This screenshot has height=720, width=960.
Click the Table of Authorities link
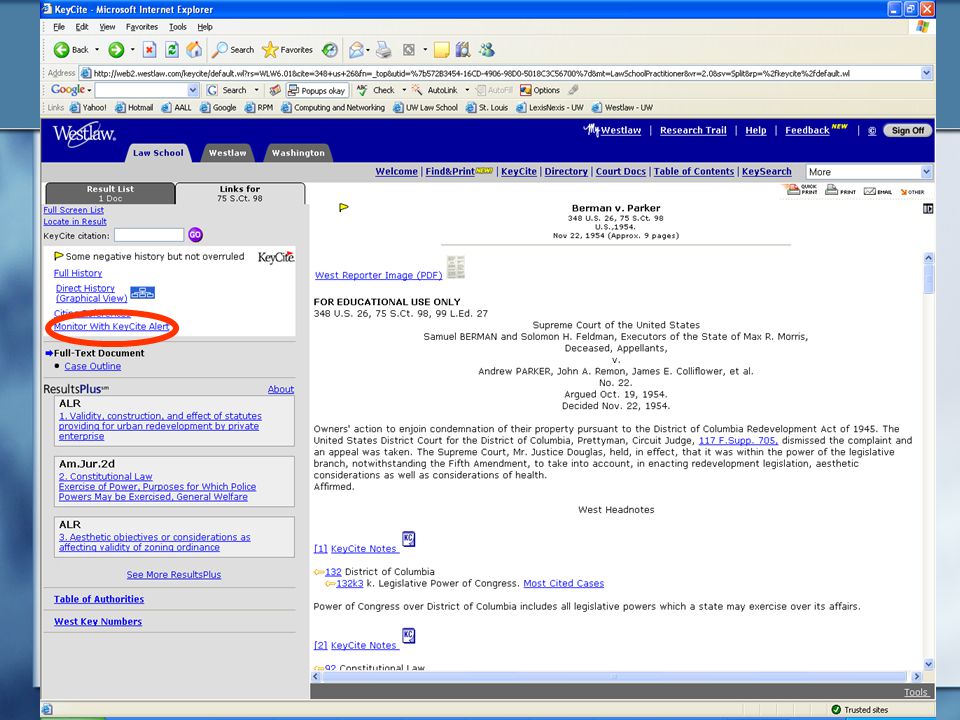coord(99,599)
